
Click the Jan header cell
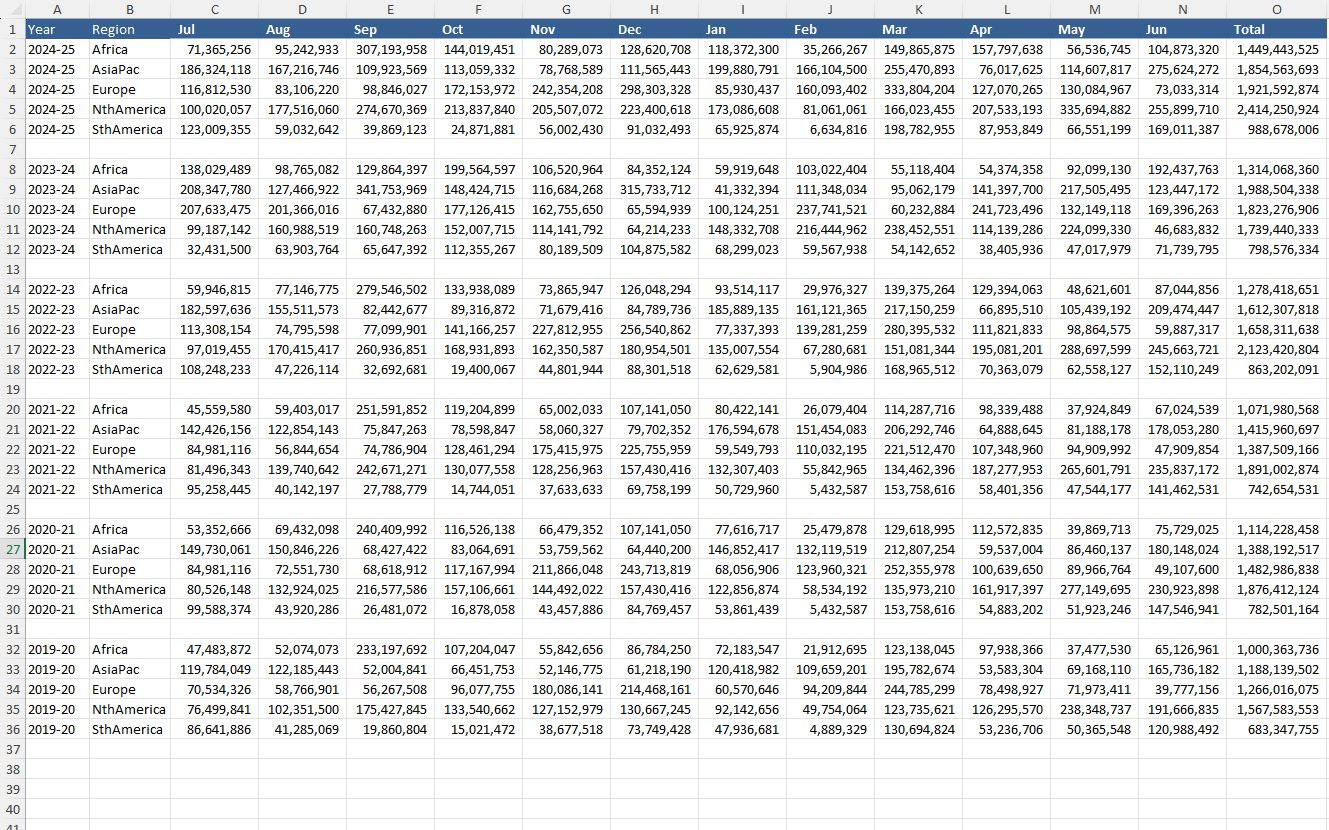(742, 29)
